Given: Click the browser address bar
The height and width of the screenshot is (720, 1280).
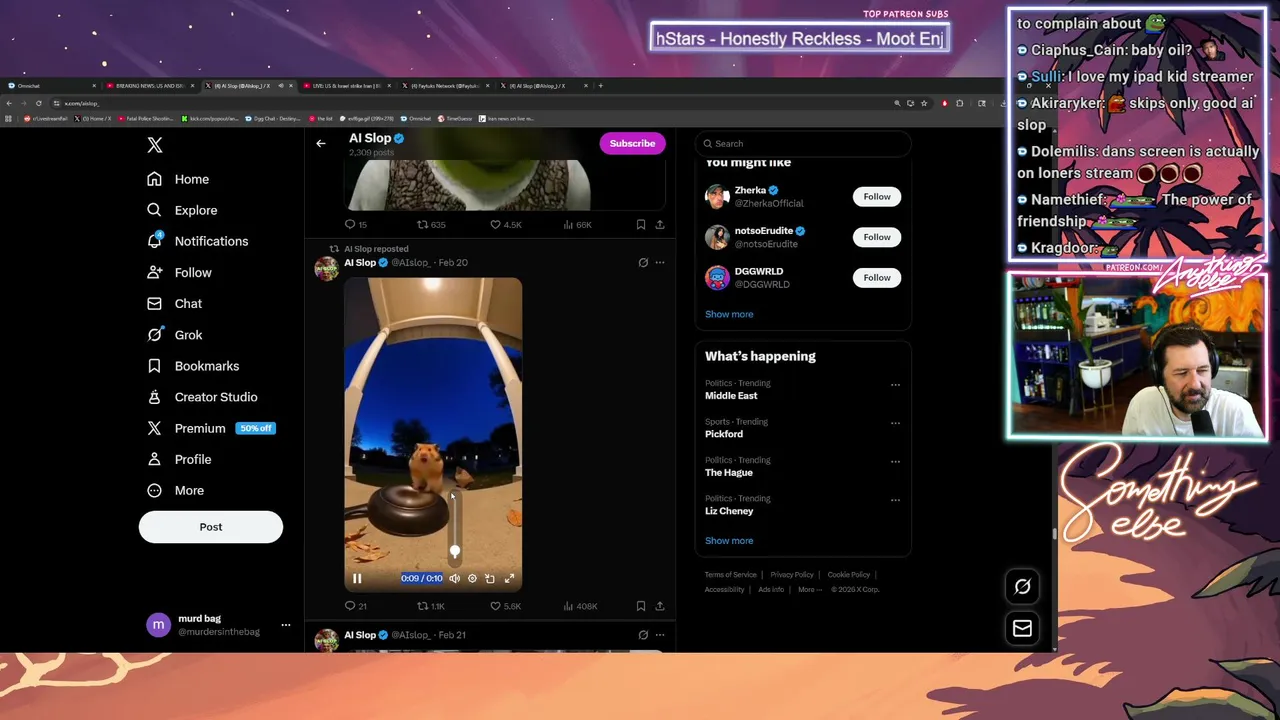Looking at the screenshot, I should pyautogui.click(x=470, y=103).
